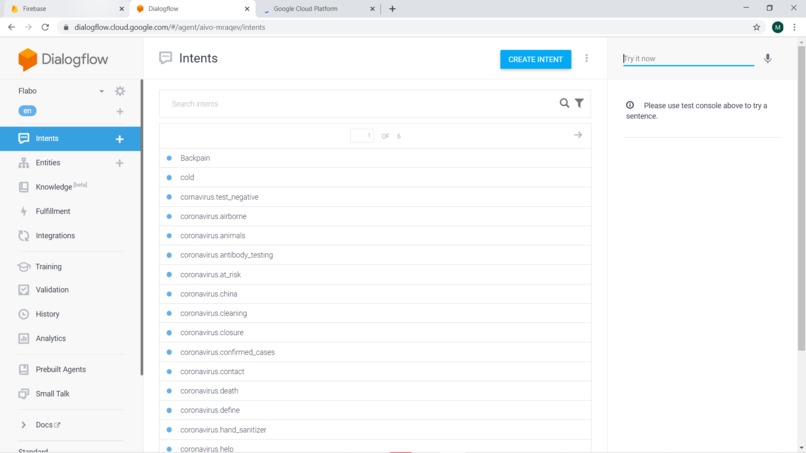The image size is (806, 453).
Task: Open cornavirus.test_negative intent
Action: [375, 197]
